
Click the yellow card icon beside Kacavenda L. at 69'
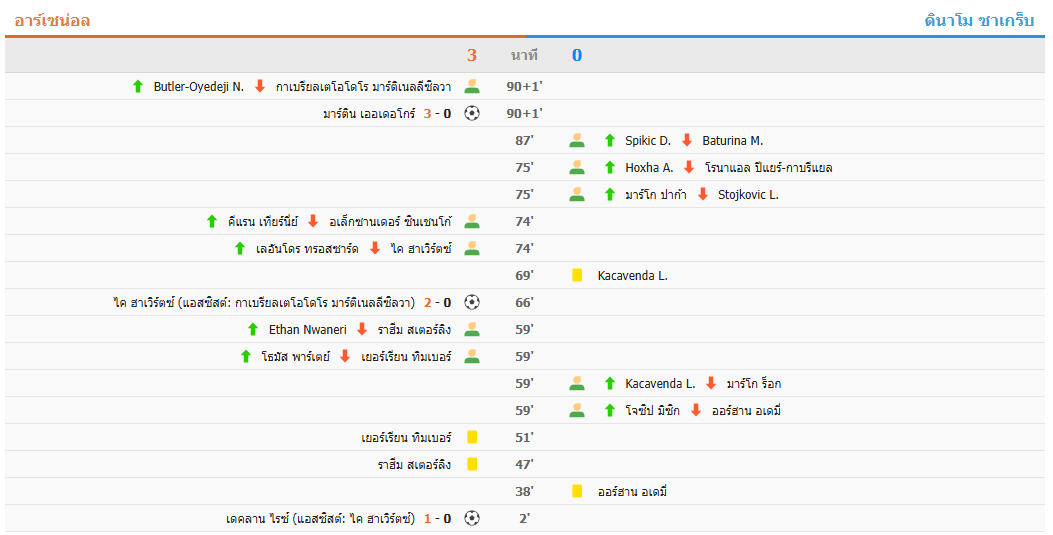(577, 275)
